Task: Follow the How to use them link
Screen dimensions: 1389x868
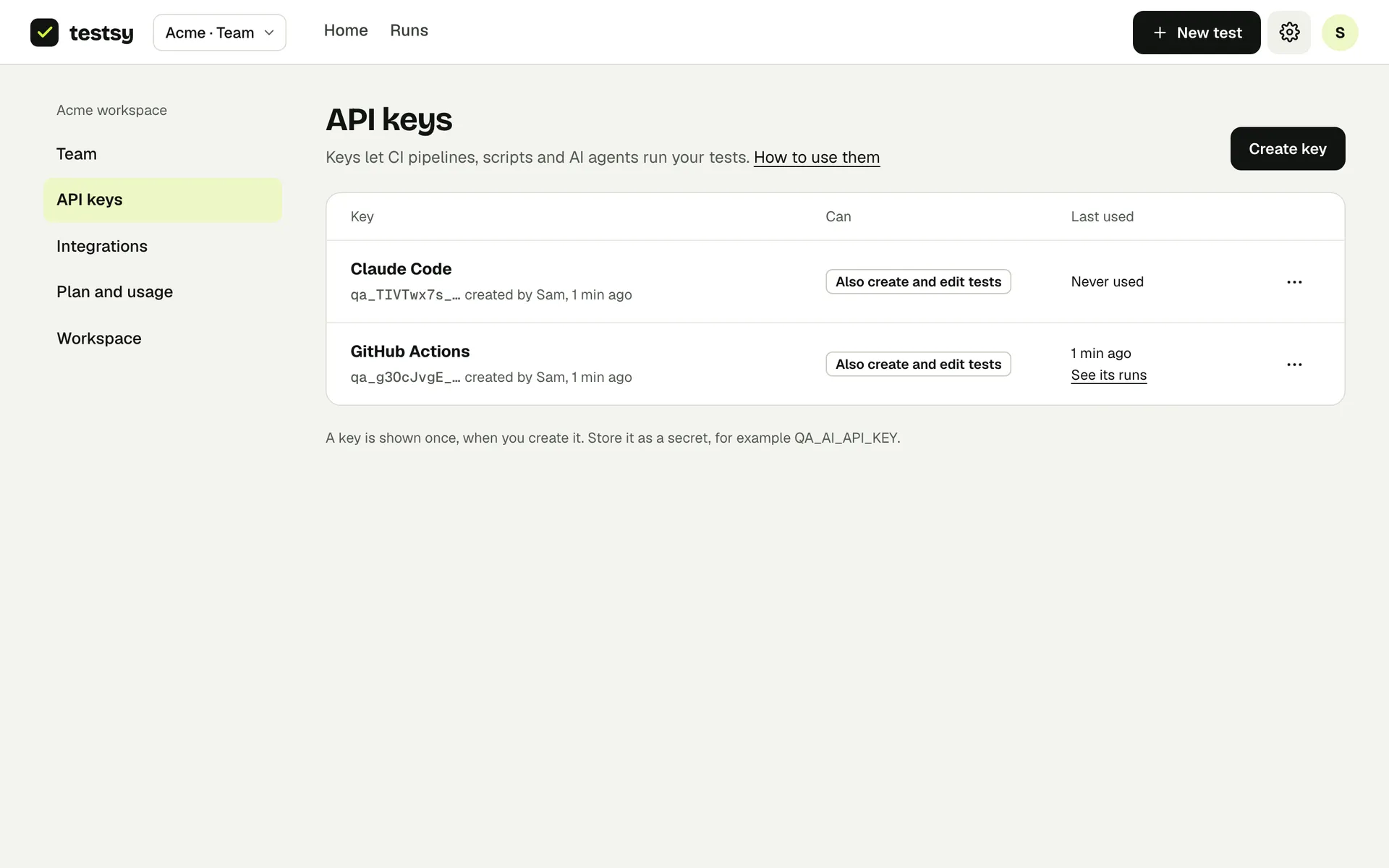Action: tap(817, 158)
